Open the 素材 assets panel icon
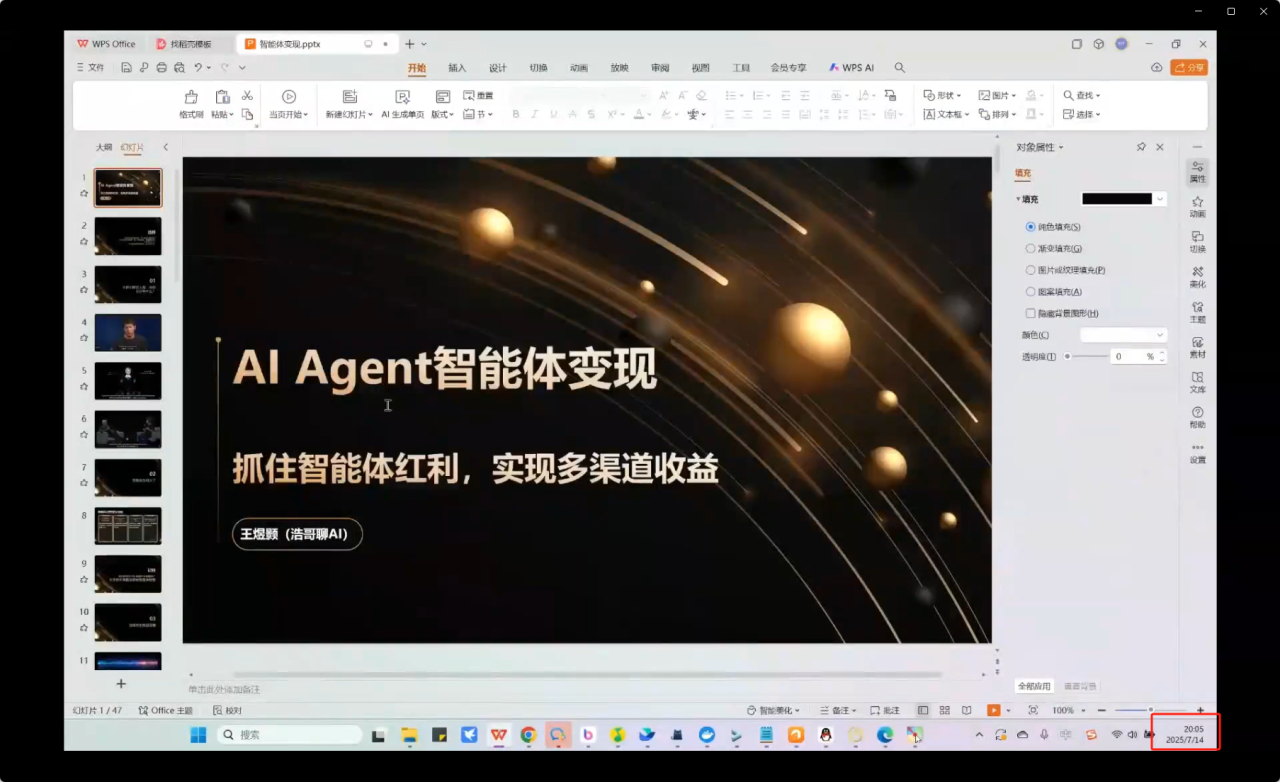Viewport: 1280px width, 782px height. pyautogui.click(x=1197, y=348)
